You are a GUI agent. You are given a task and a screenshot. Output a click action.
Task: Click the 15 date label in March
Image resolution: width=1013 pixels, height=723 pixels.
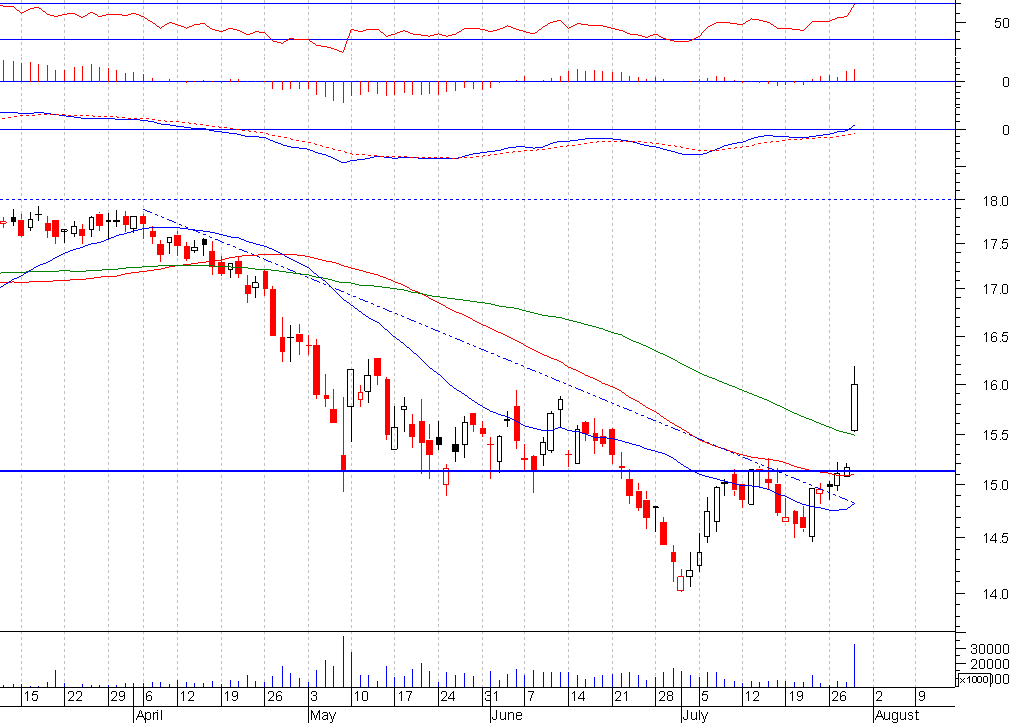(30, 697)
